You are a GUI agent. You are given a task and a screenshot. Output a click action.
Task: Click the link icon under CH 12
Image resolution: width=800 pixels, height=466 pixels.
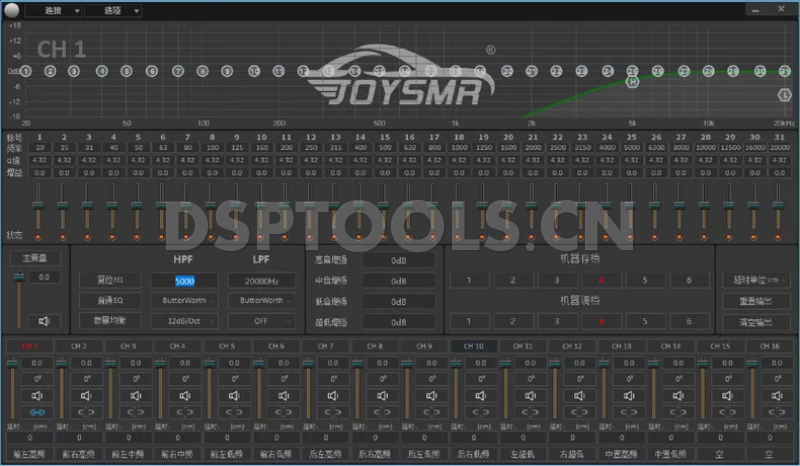[580, 412]
